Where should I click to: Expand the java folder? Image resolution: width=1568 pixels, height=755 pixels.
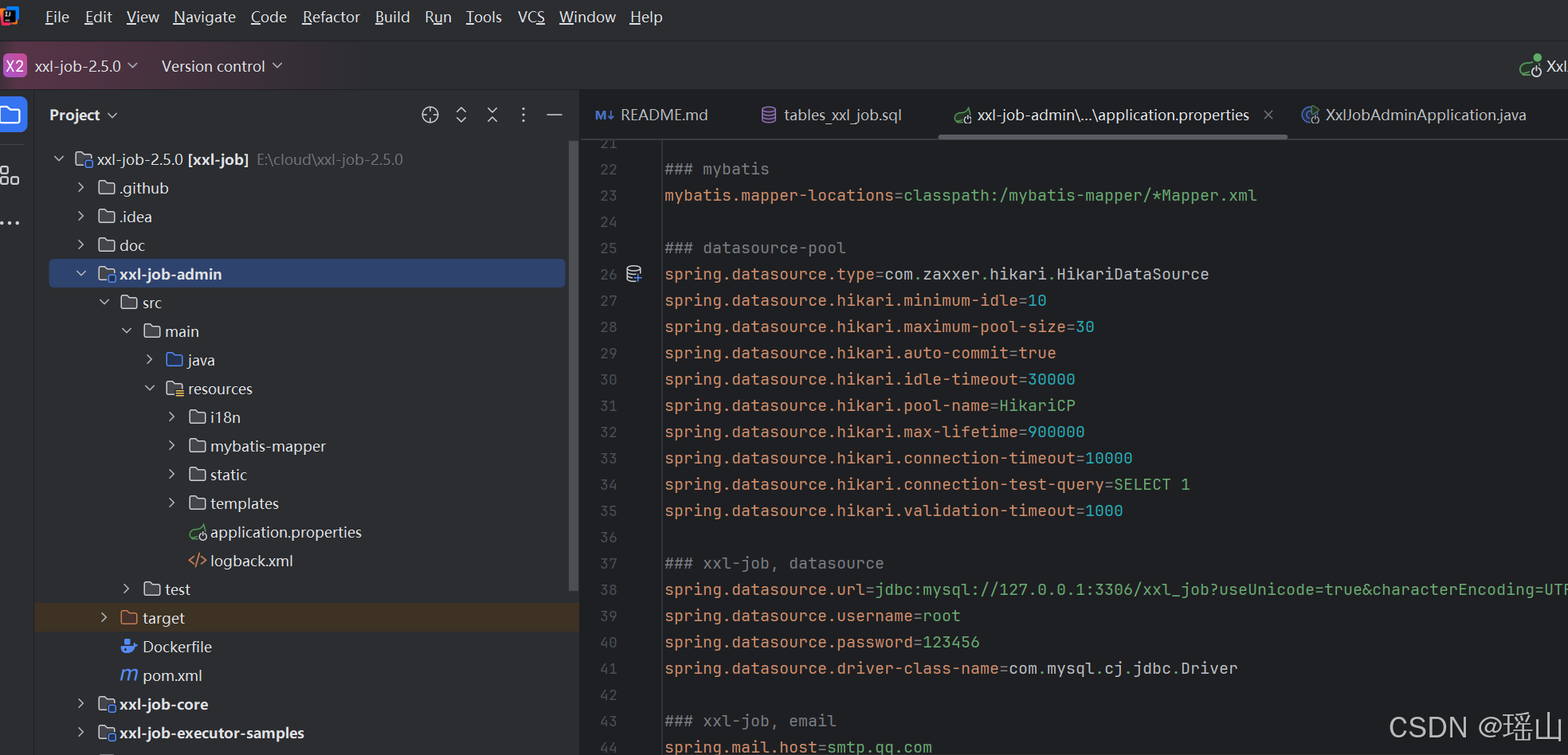coord(150,360)
